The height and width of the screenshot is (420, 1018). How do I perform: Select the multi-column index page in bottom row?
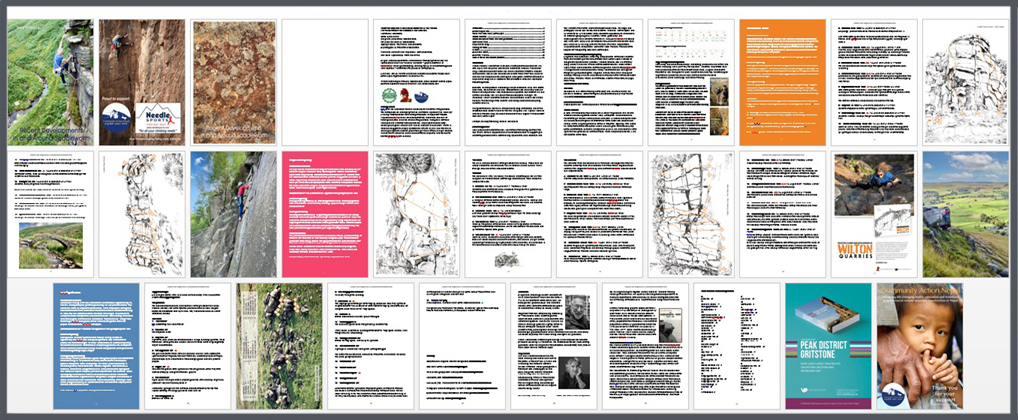[x=736, y=345]
